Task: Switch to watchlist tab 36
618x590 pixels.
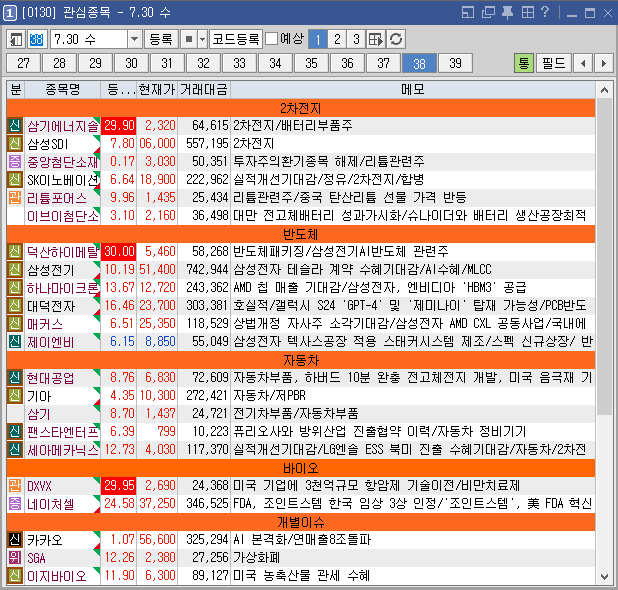Action: [347, 63]
